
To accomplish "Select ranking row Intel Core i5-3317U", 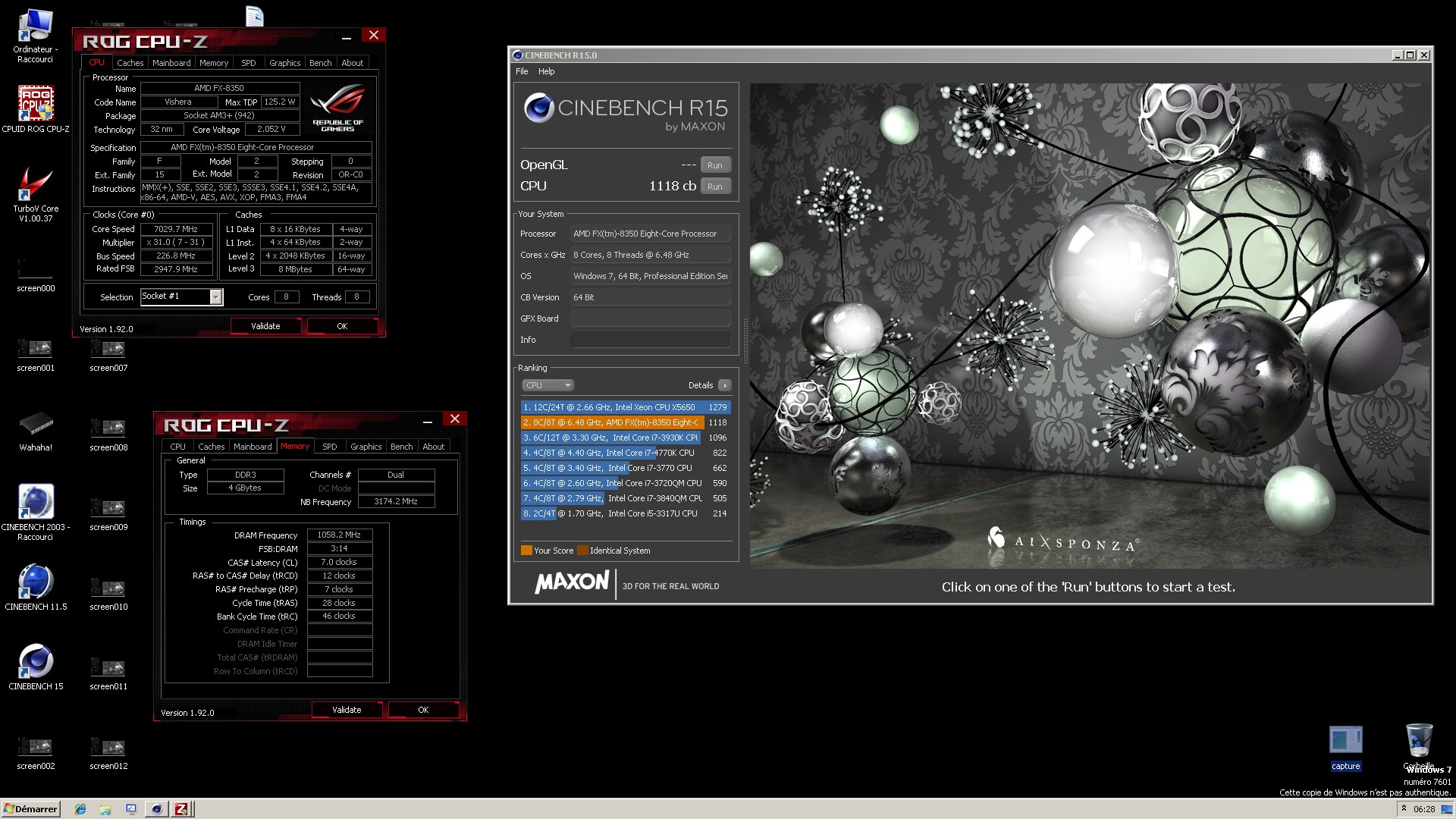I will pos(625,513).
